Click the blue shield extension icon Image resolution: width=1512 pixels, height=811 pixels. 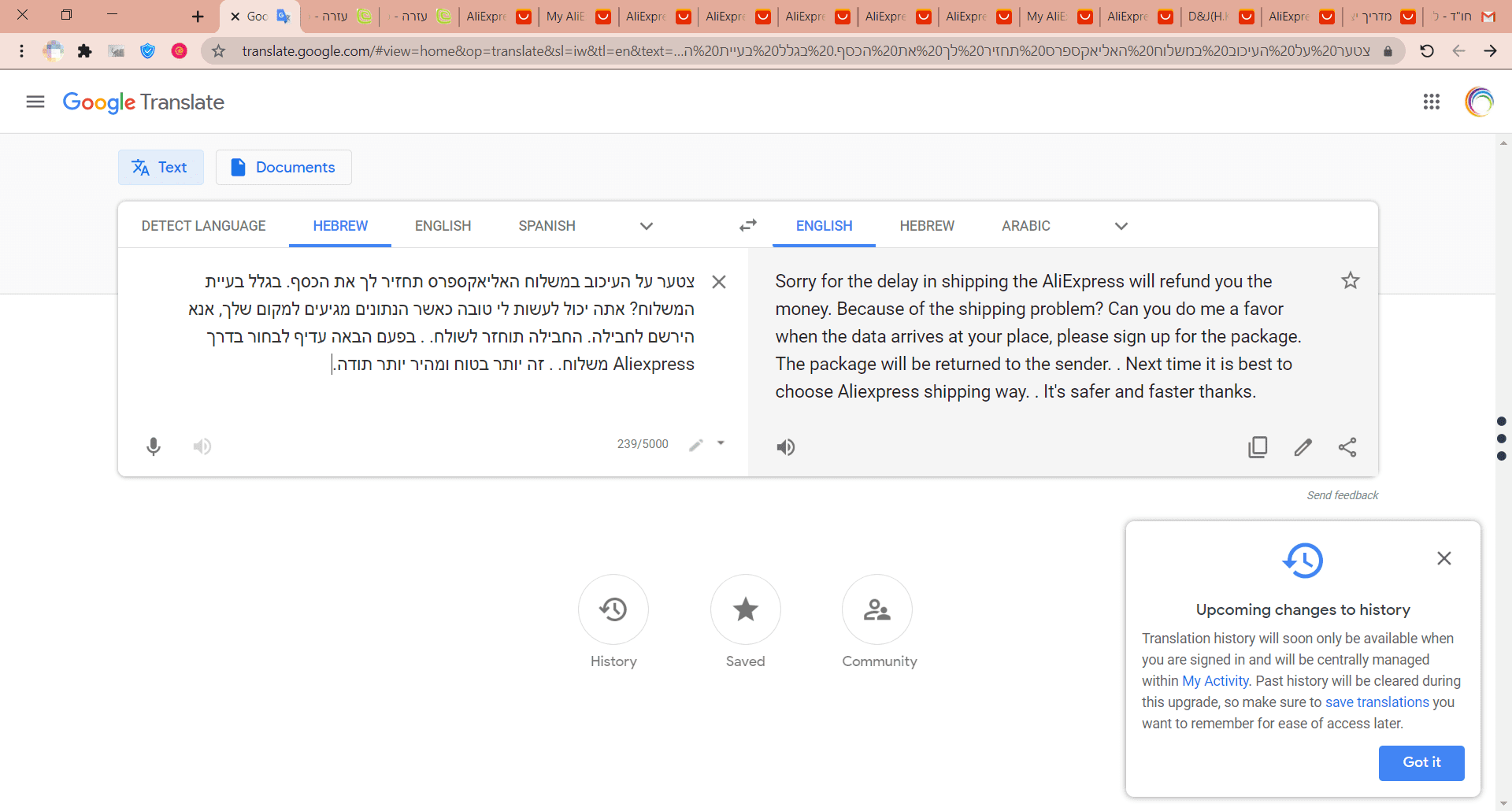click(147, 51)
